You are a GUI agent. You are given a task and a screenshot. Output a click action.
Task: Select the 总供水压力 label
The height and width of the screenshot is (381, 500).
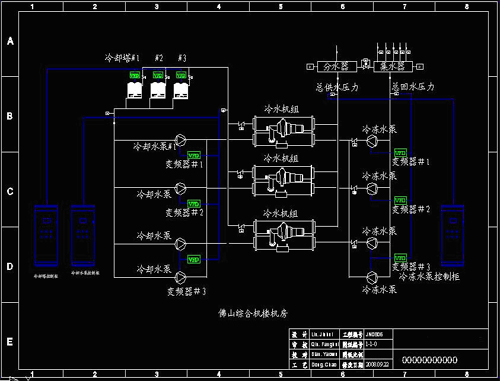pyautogui.click(x=337, y=87)
